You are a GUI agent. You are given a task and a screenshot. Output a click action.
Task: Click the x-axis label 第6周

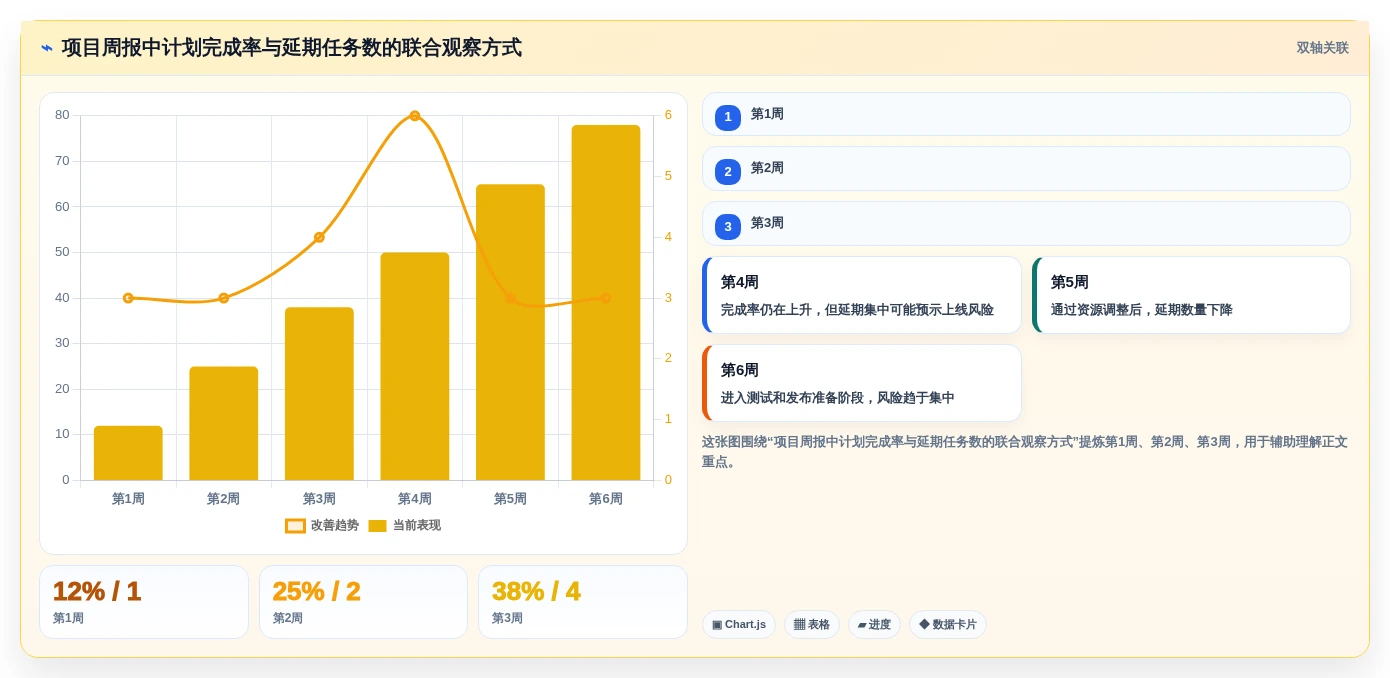606,499
